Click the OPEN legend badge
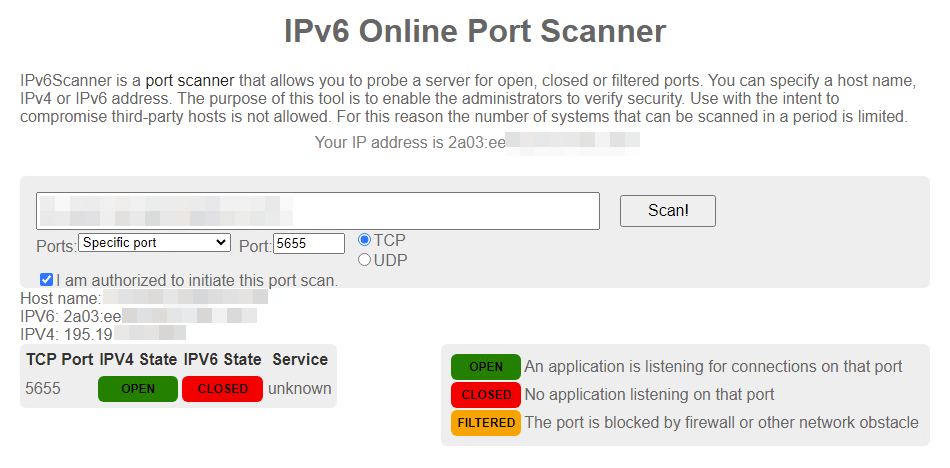This screenshot has width=950, height=468. pos(486,367)
